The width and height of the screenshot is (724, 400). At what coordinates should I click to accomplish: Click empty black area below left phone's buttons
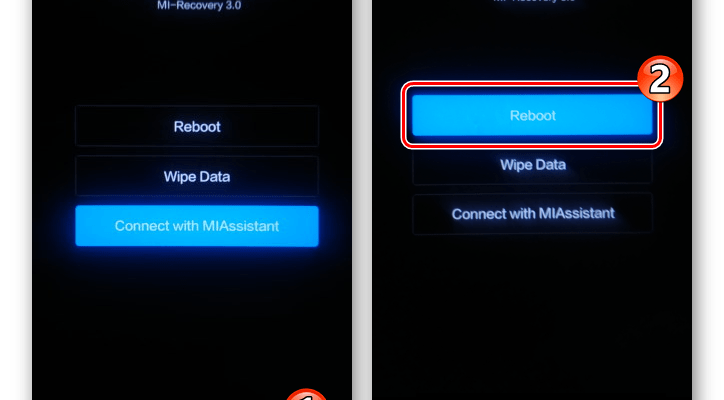192,323
